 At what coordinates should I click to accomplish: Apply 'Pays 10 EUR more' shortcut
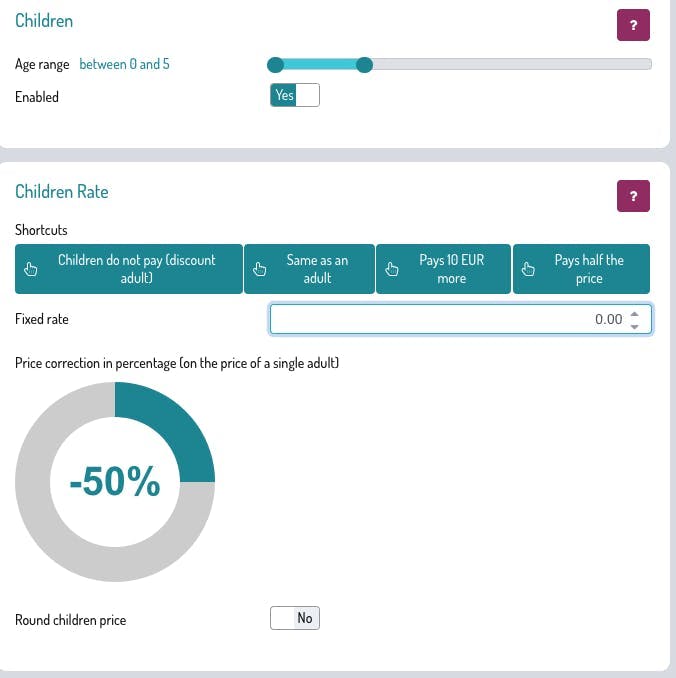click(x=451, y=269)
